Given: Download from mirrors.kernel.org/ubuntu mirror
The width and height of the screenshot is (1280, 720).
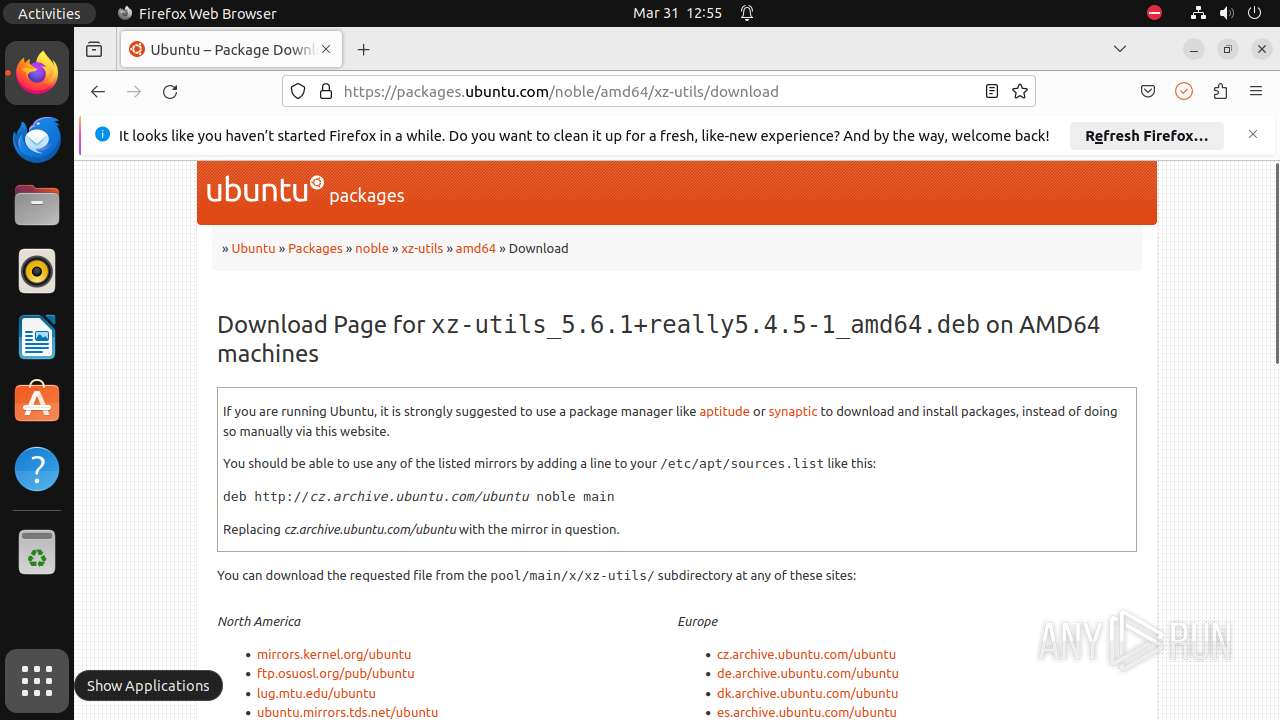Looking at the screenshot, I should point(334,654).
